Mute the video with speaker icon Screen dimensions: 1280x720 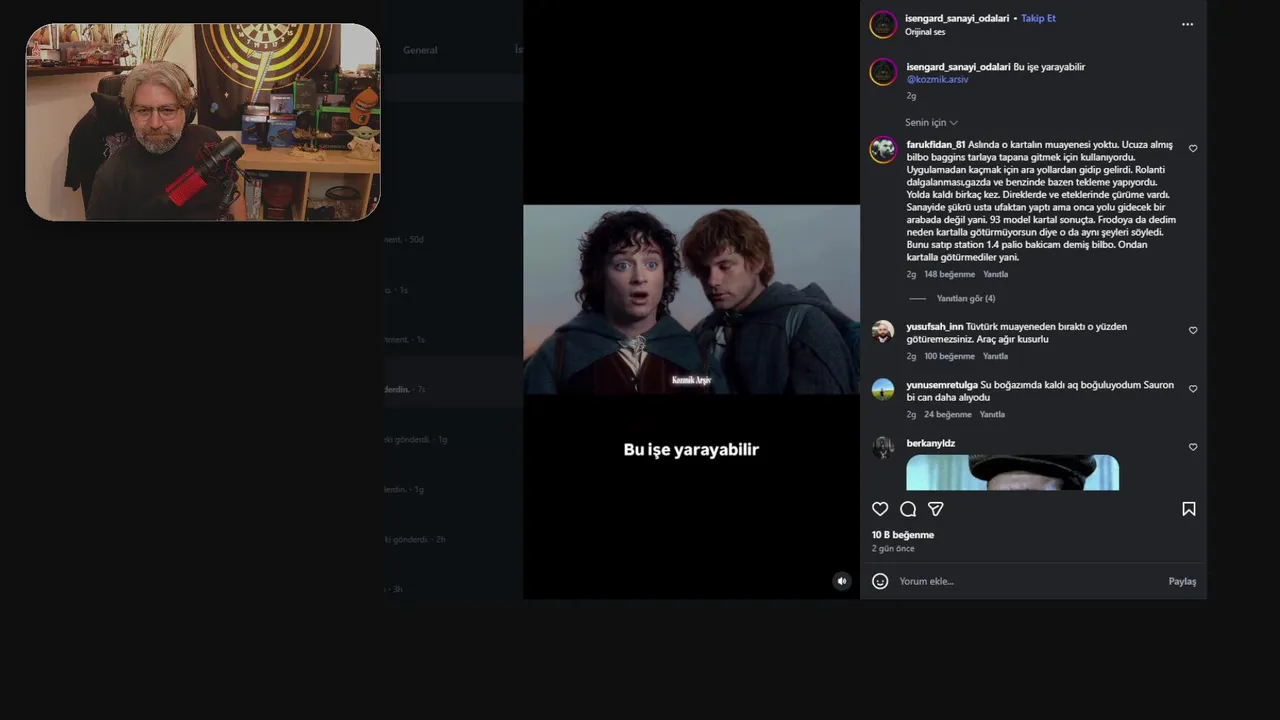click(842, 581)
